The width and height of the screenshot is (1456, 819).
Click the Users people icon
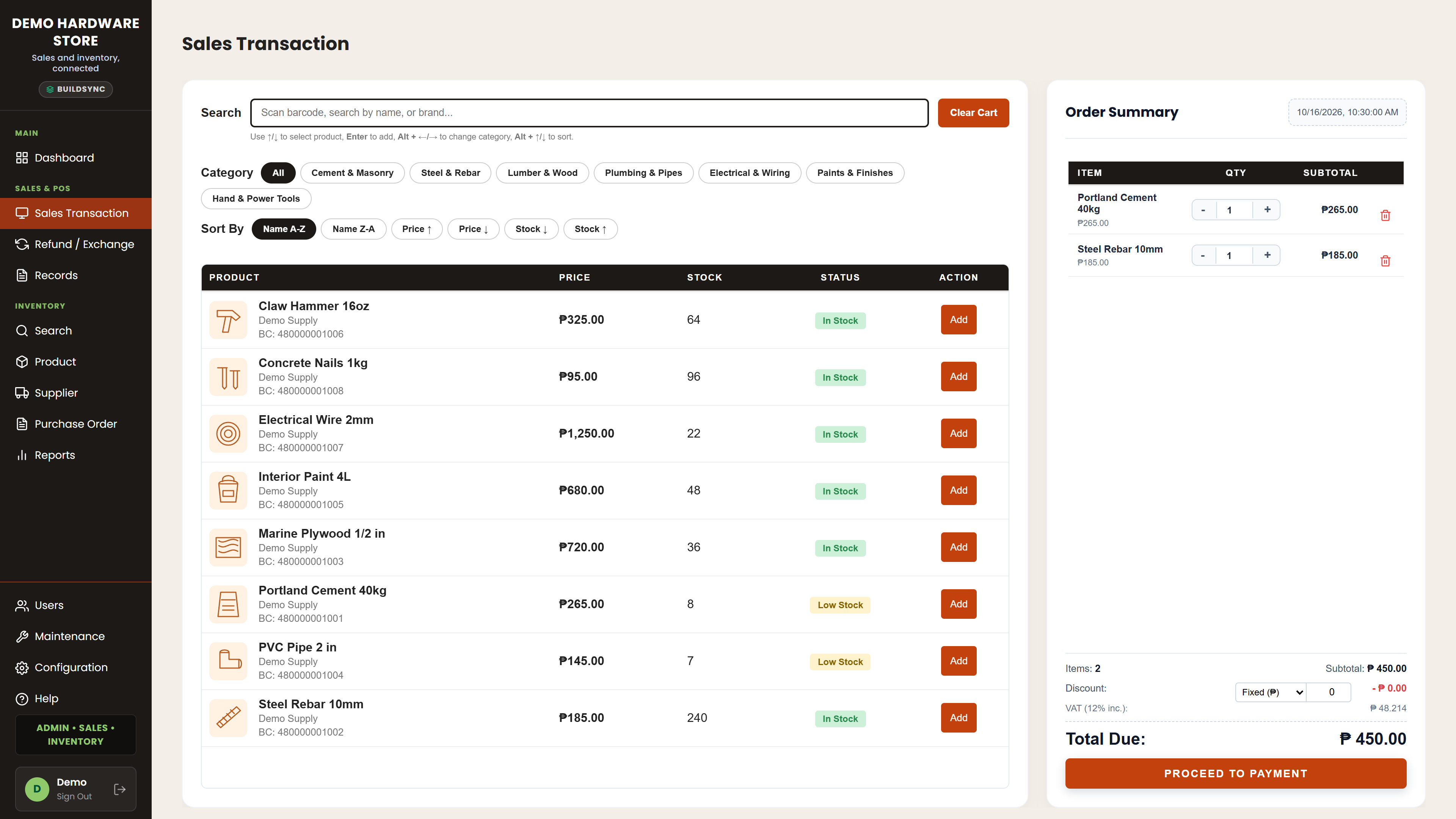(x=22, y=606)
